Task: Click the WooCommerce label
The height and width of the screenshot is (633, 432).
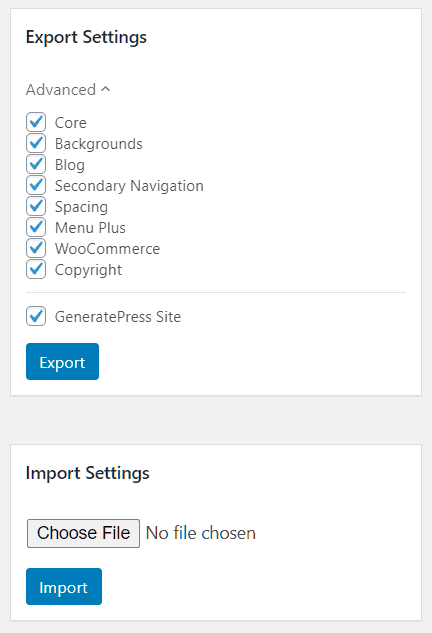Action: tap(107, 249)
